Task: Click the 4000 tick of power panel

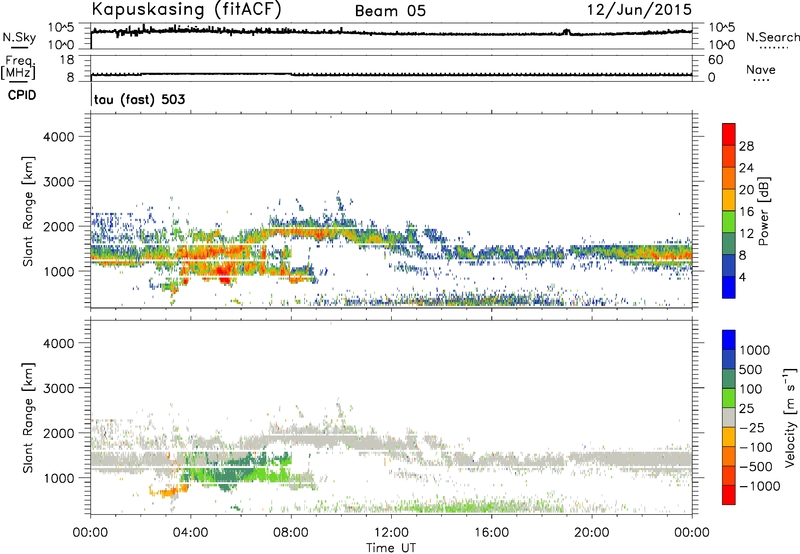Action: click(58, 137)
